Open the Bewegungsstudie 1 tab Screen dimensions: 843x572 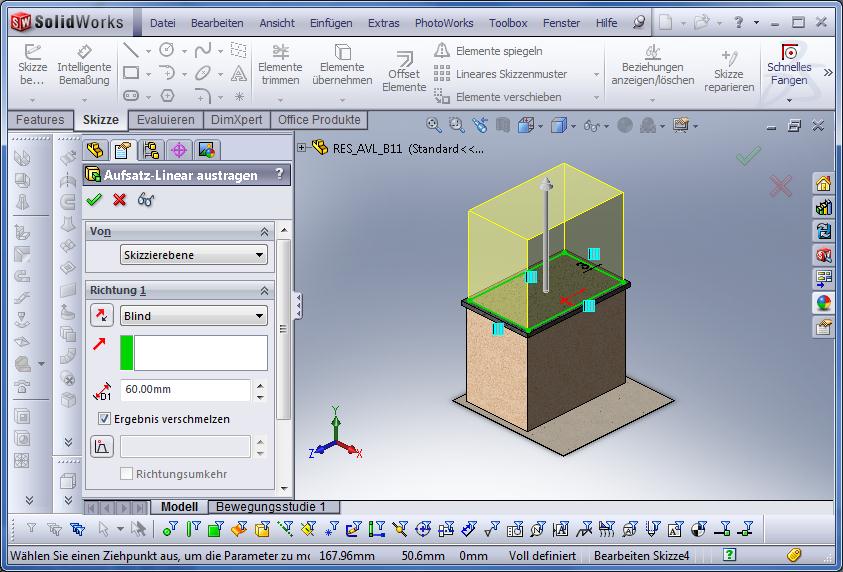[x=271, y=507]
